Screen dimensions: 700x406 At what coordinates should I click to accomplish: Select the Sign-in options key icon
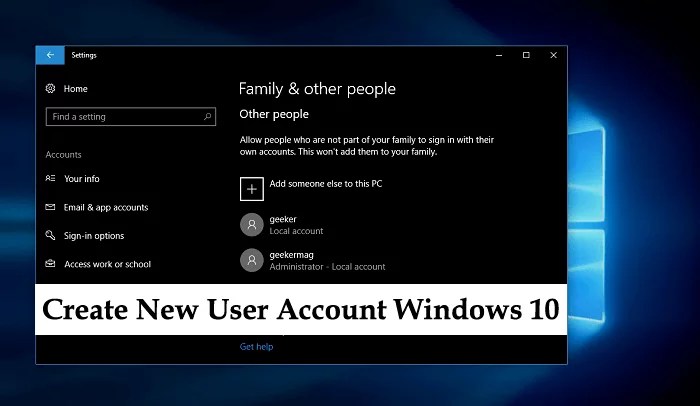(50, 235)
